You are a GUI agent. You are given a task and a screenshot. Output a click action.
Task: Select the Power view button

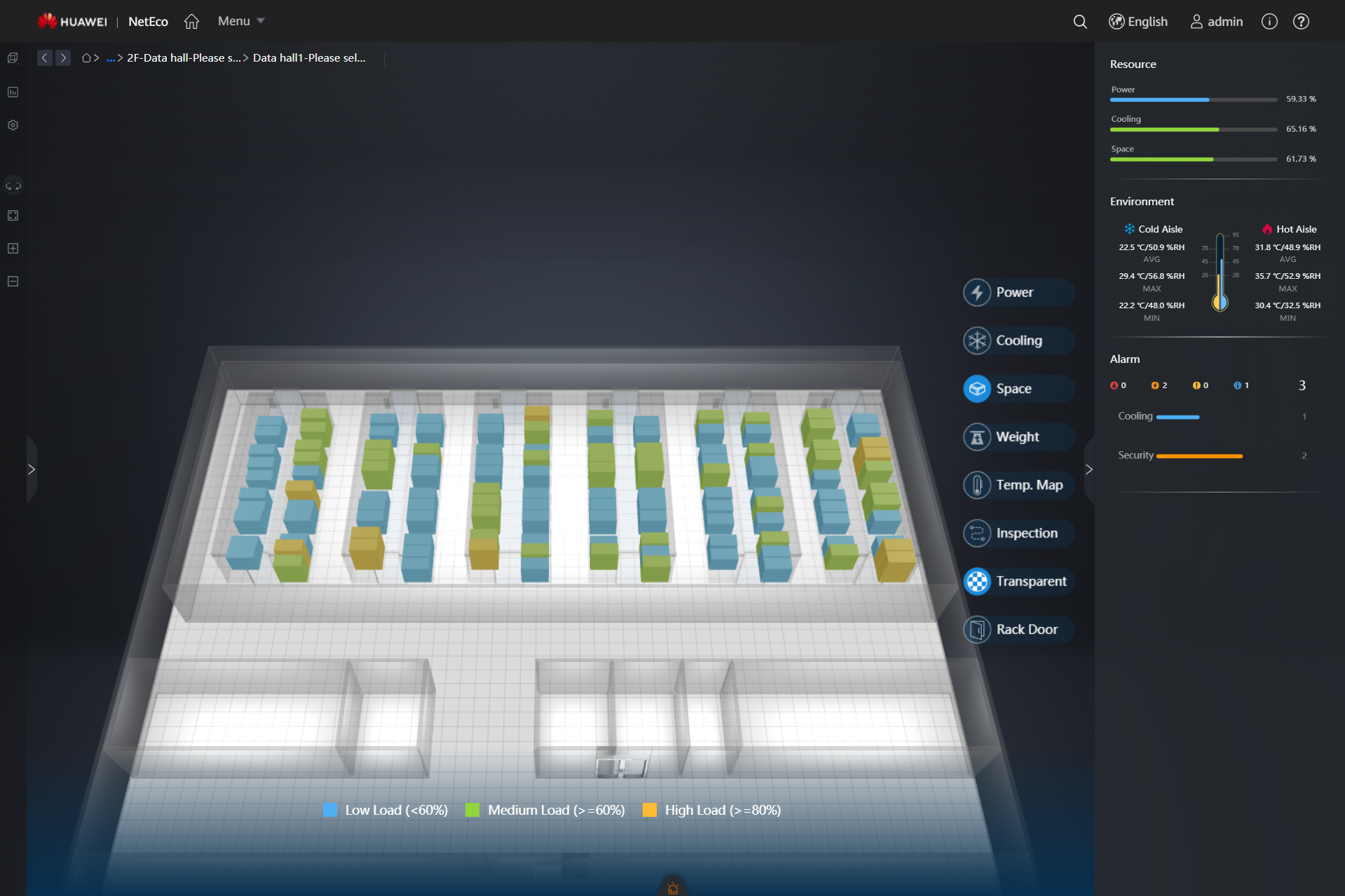1017,292
